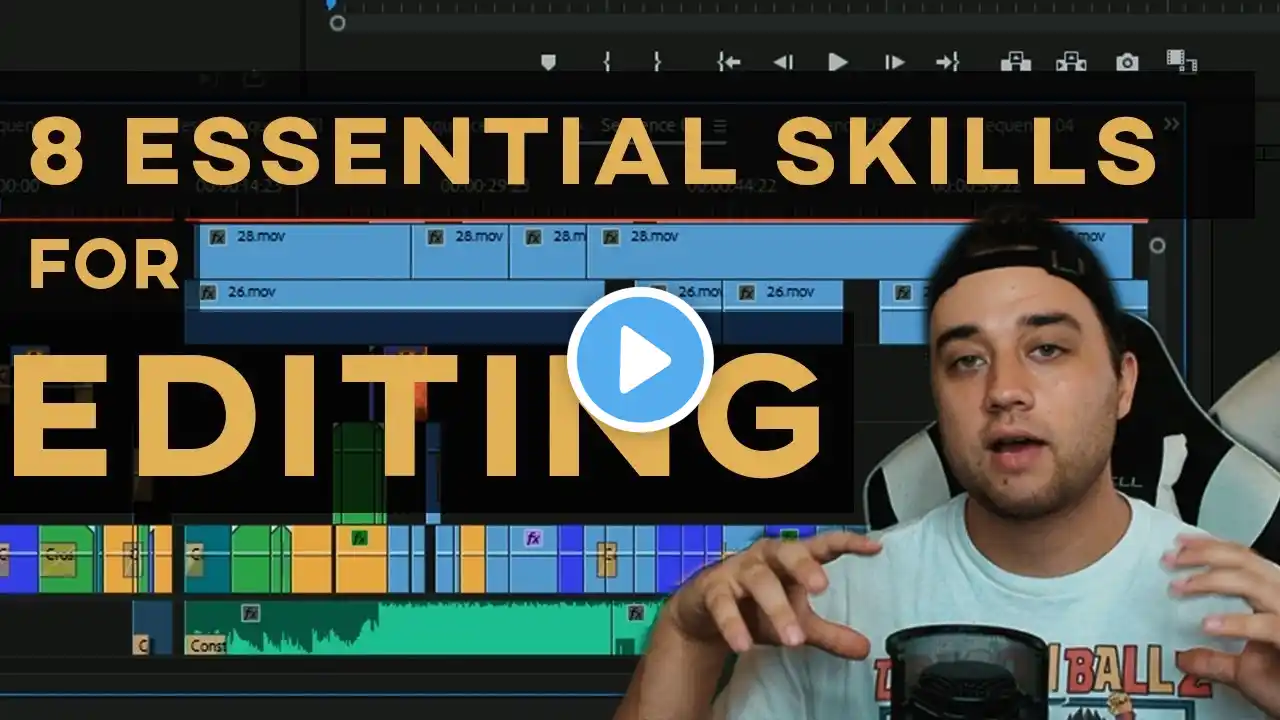
Task: Click the green fx badge on orange clip
Action: click(360, 538)
